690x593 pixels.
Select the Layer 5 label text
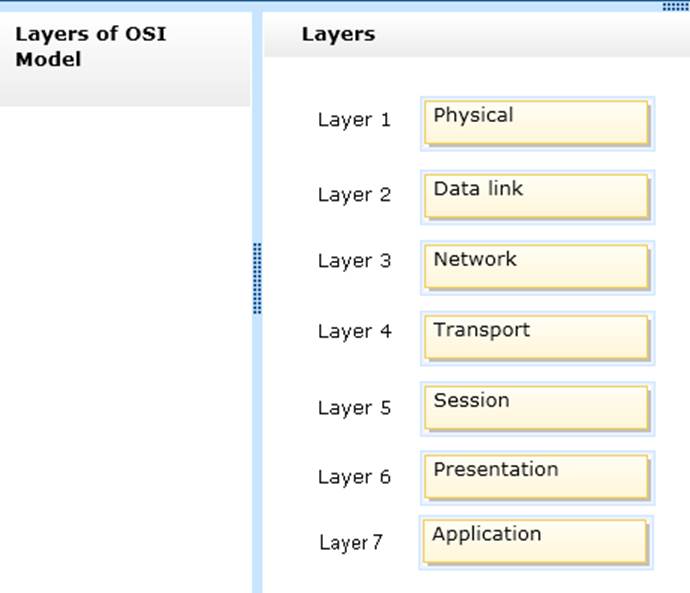[354, 408]
